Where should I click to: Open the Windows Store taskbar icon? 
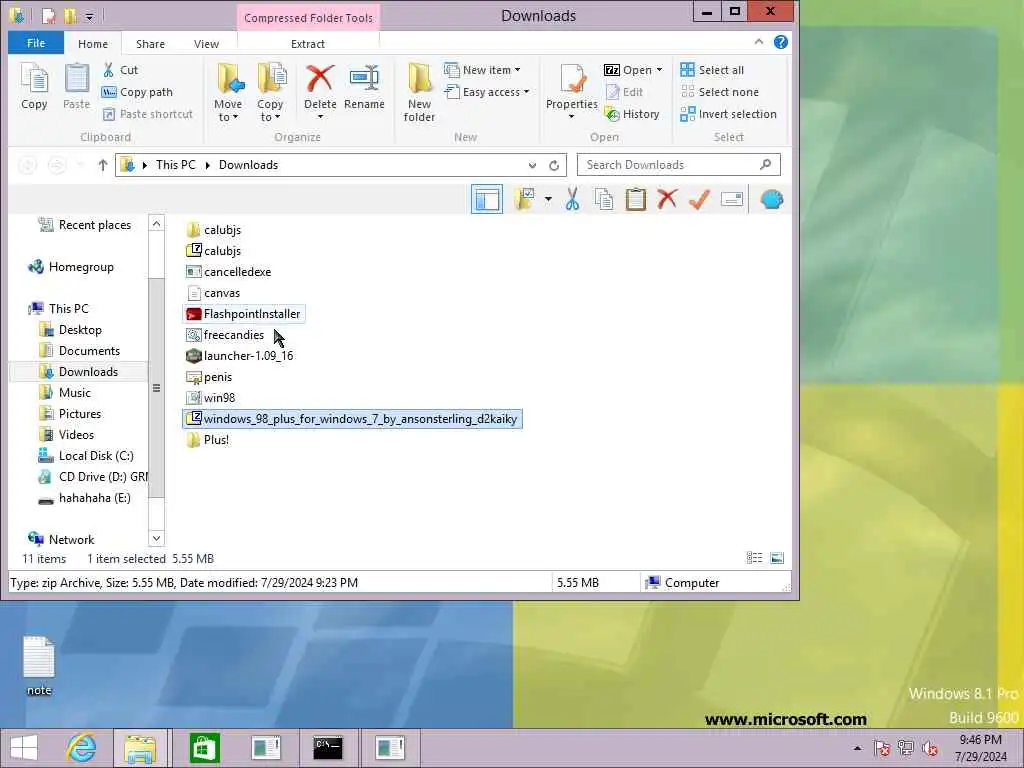click(204, 748)
